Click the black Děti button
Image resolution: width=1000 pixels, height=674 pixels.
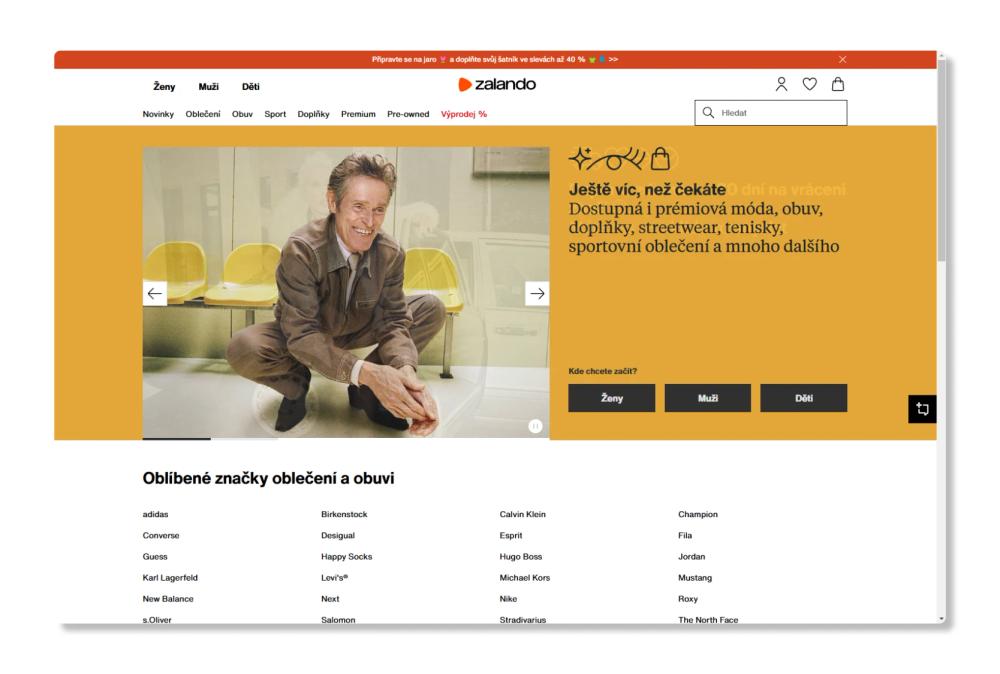pyautogui.click(x=804, y=398)
